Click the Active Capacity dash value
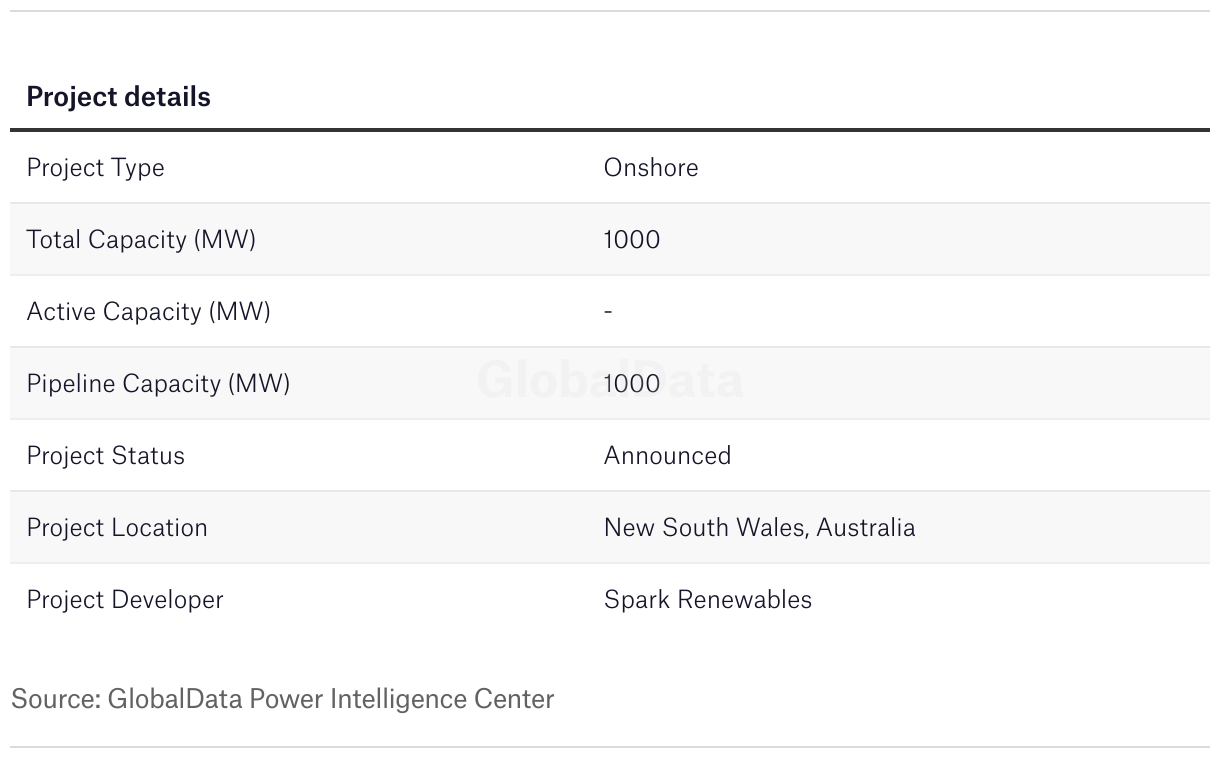 click(x=608, y=311)
